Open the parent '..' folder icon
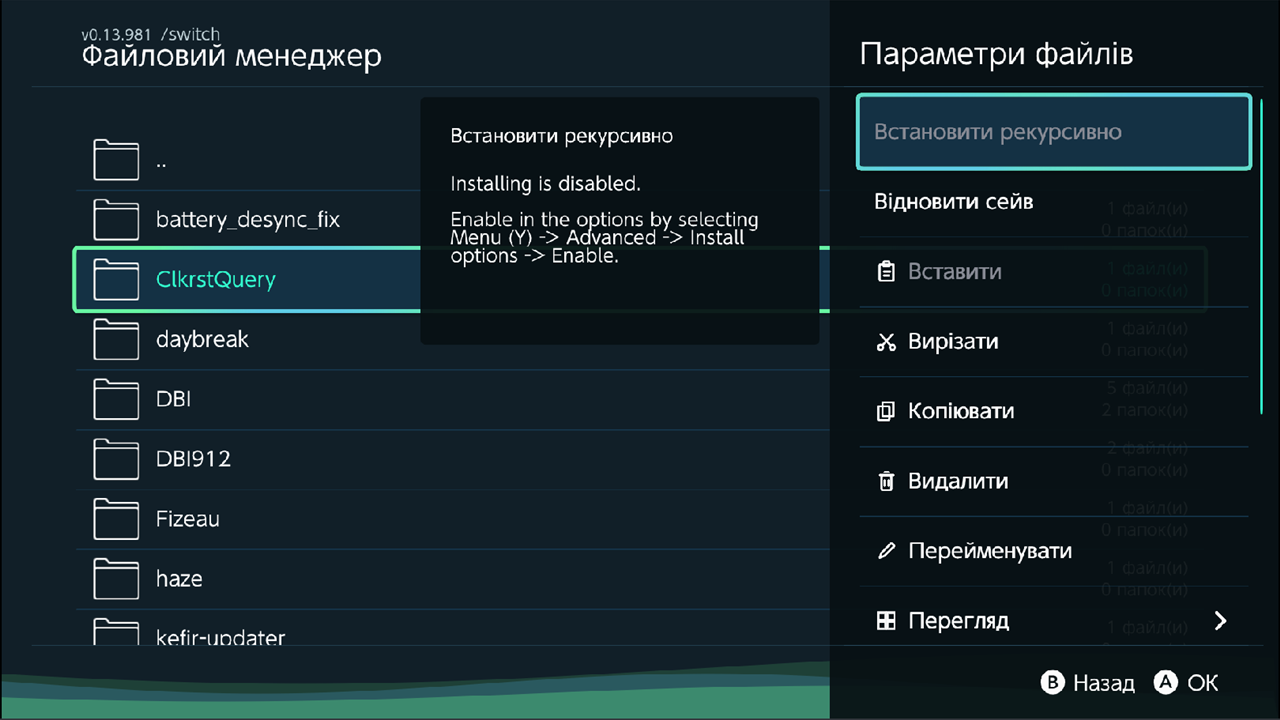This screenshot has width=1280, height=720. pyautogui.click(x=116, y=160)
